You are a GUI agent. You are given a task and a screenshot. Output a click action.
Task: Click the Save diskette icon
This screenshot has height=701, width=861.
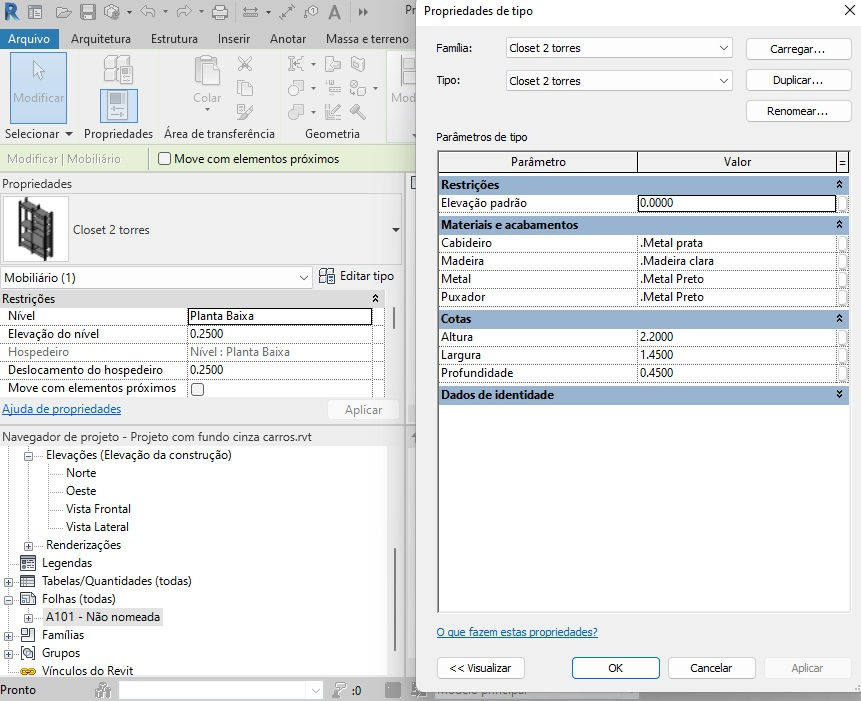pos(87,12)
